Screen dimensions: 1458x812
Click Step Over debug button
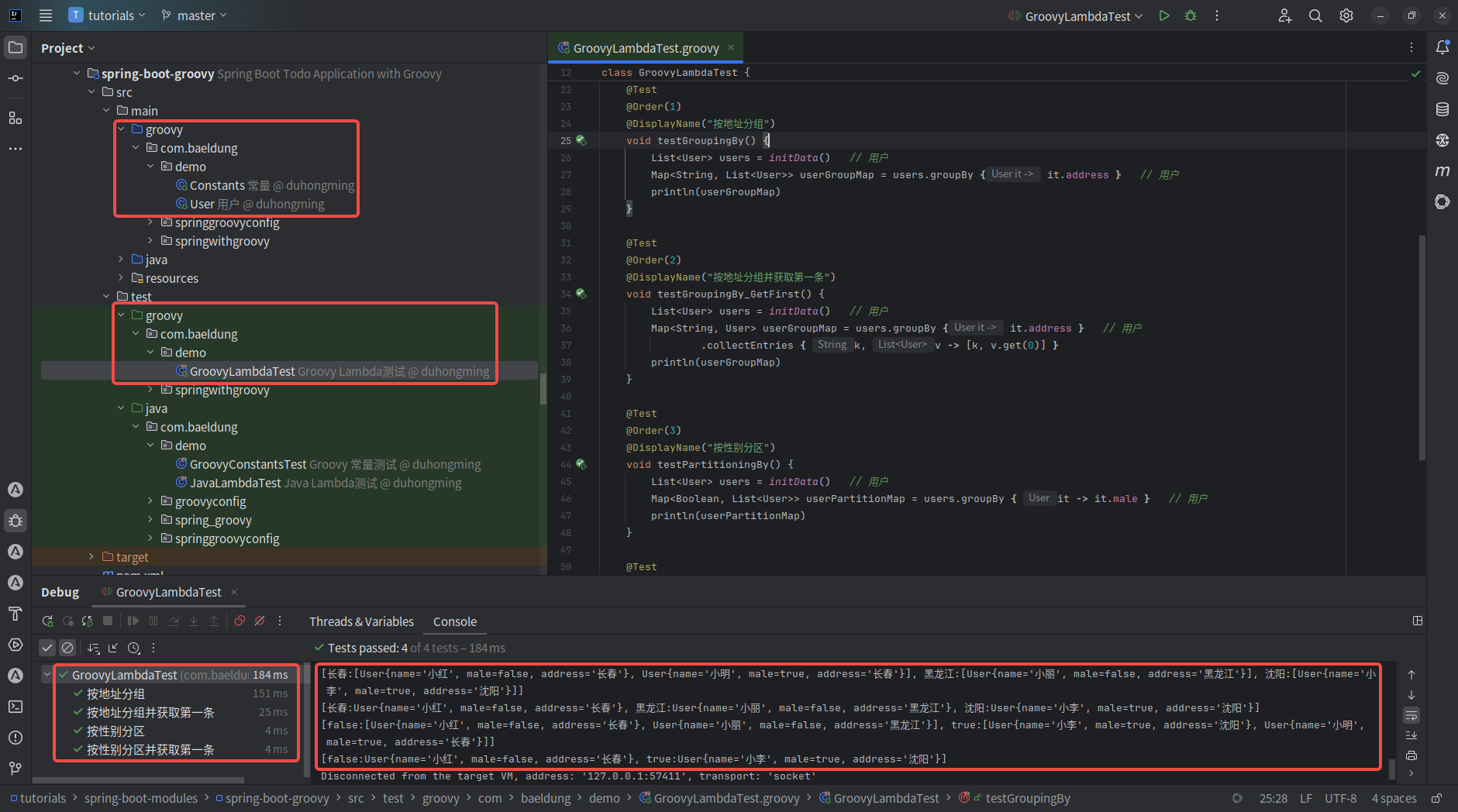[x=174, y=621]
